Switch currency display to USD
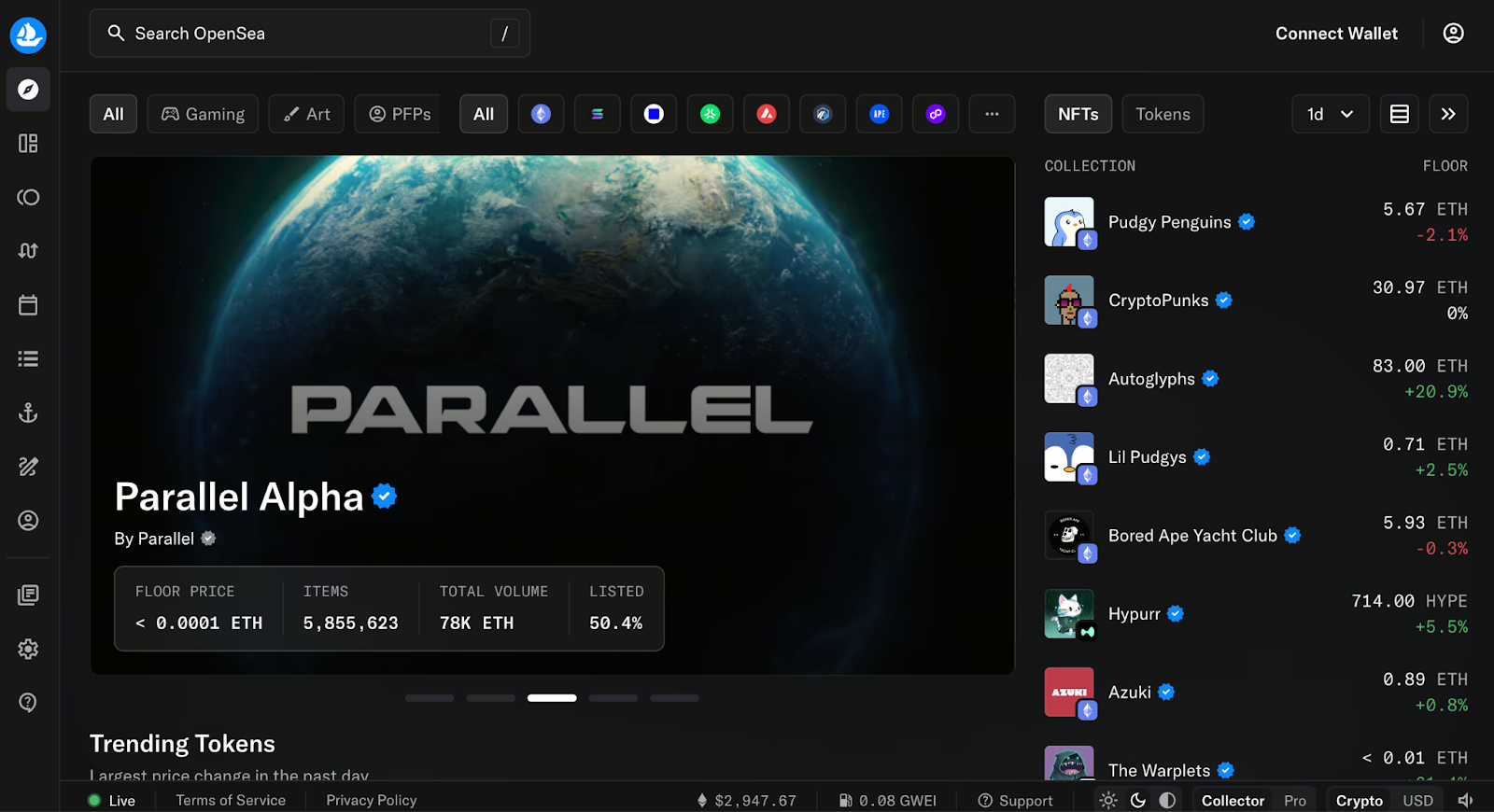The width and height of the screenshot is (1494, 812). (x=1417, y=801)
